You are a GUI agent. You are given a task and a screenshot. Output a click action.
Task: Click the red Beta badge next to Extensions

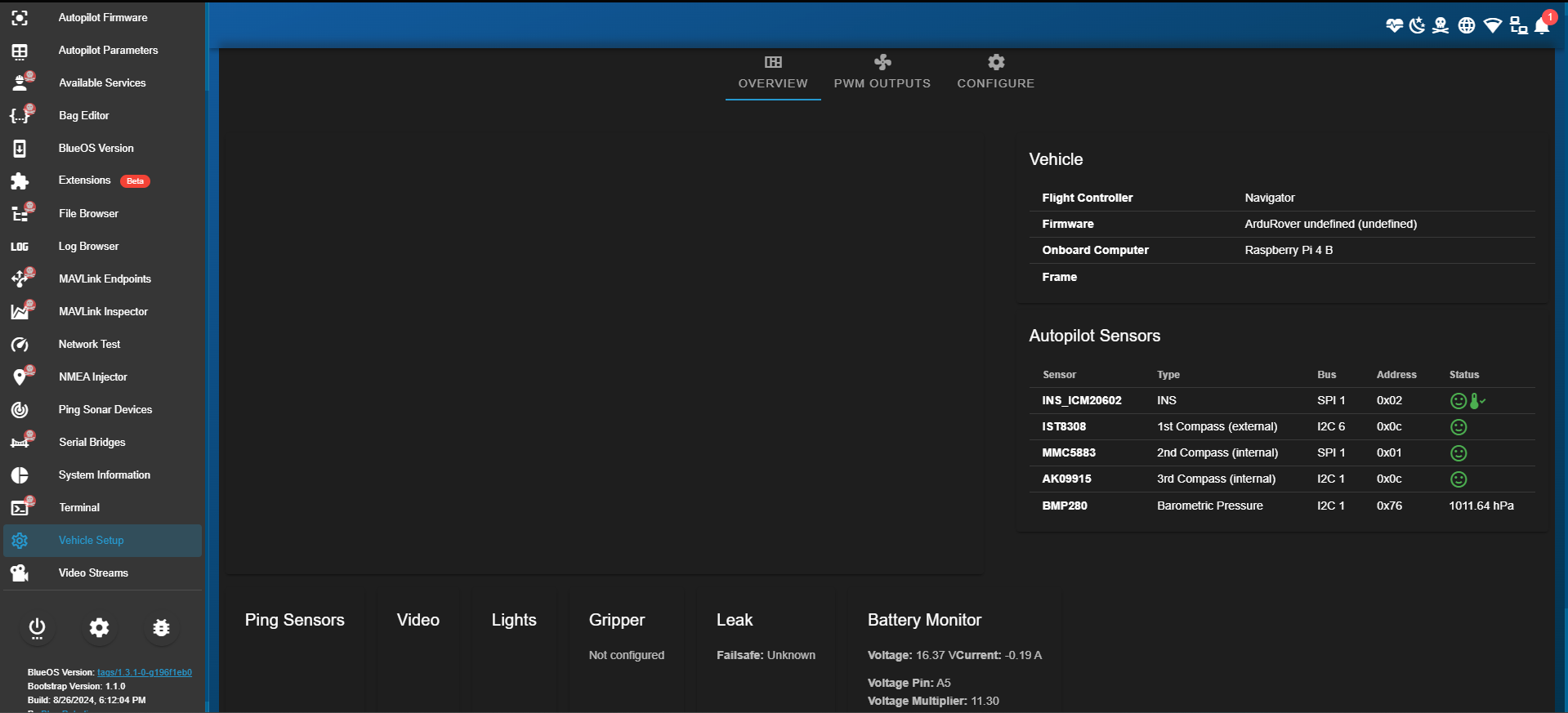(x=136, y=181)
